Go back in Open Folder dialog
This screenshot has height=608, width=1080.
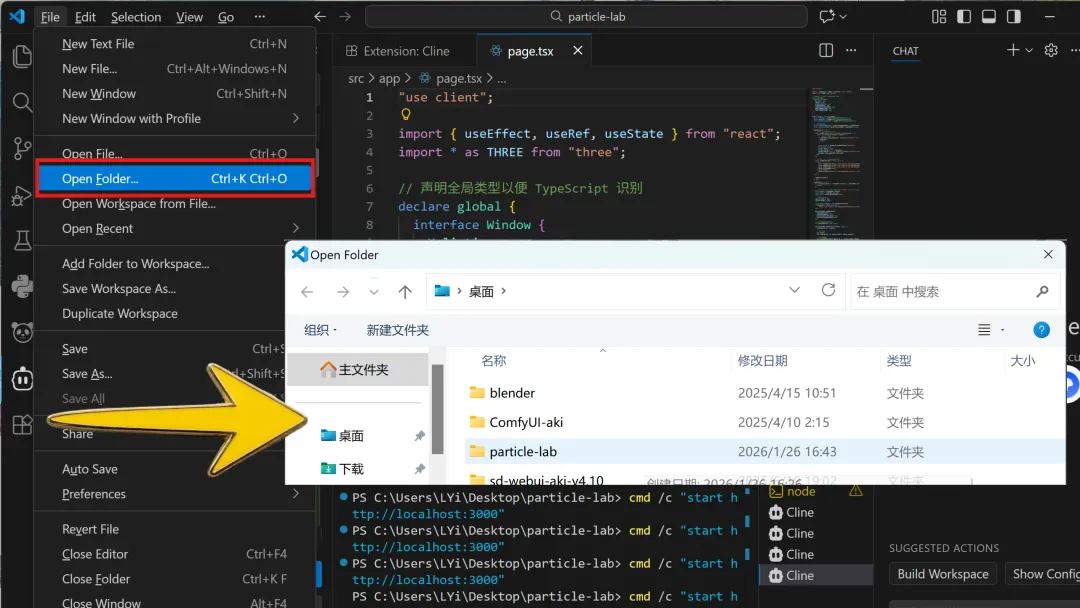307,292
